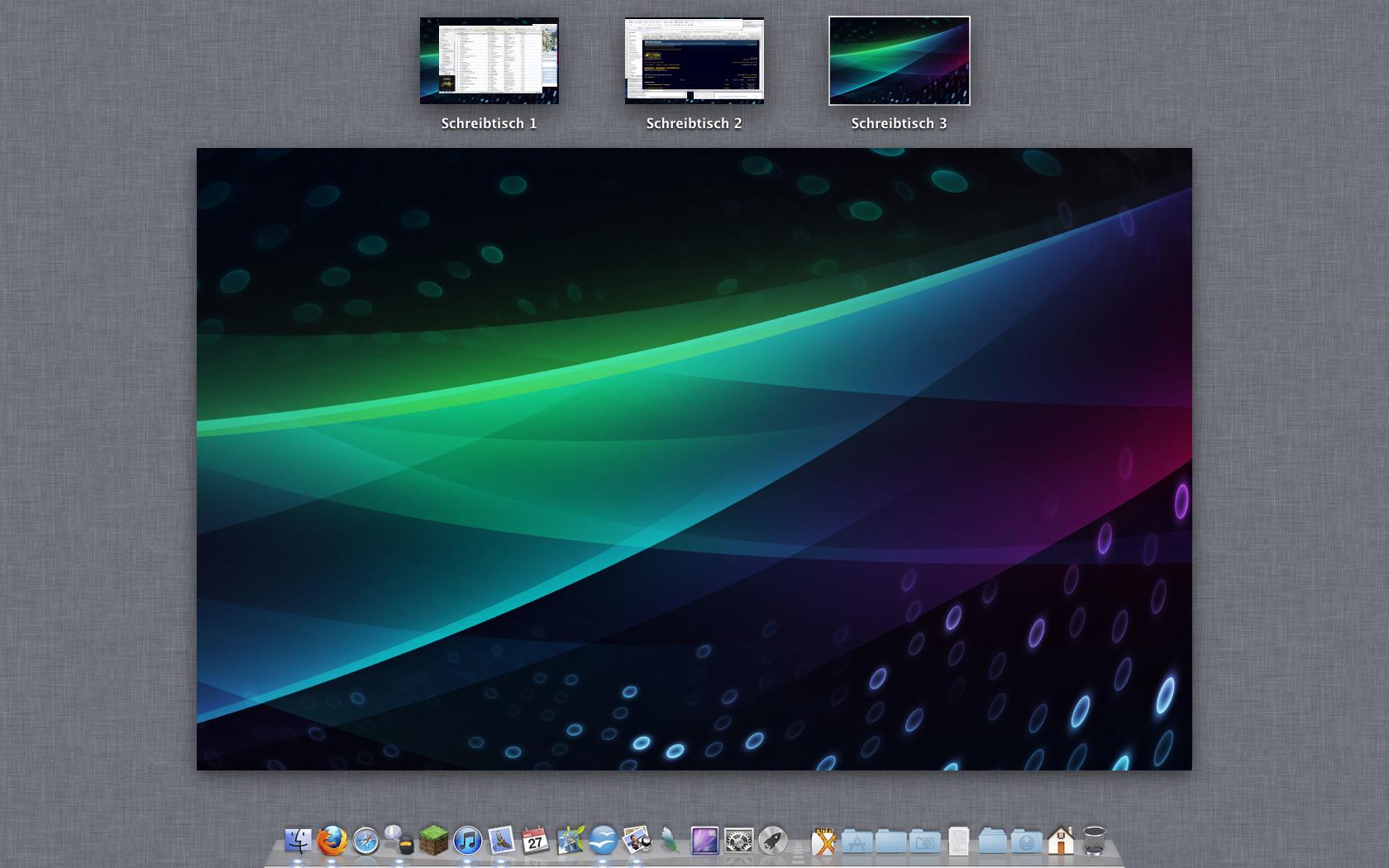Screen dimensions: 1389x868
Task: Open Preview app in Dock
Action: pyautogui.click(x=637, y=841)
